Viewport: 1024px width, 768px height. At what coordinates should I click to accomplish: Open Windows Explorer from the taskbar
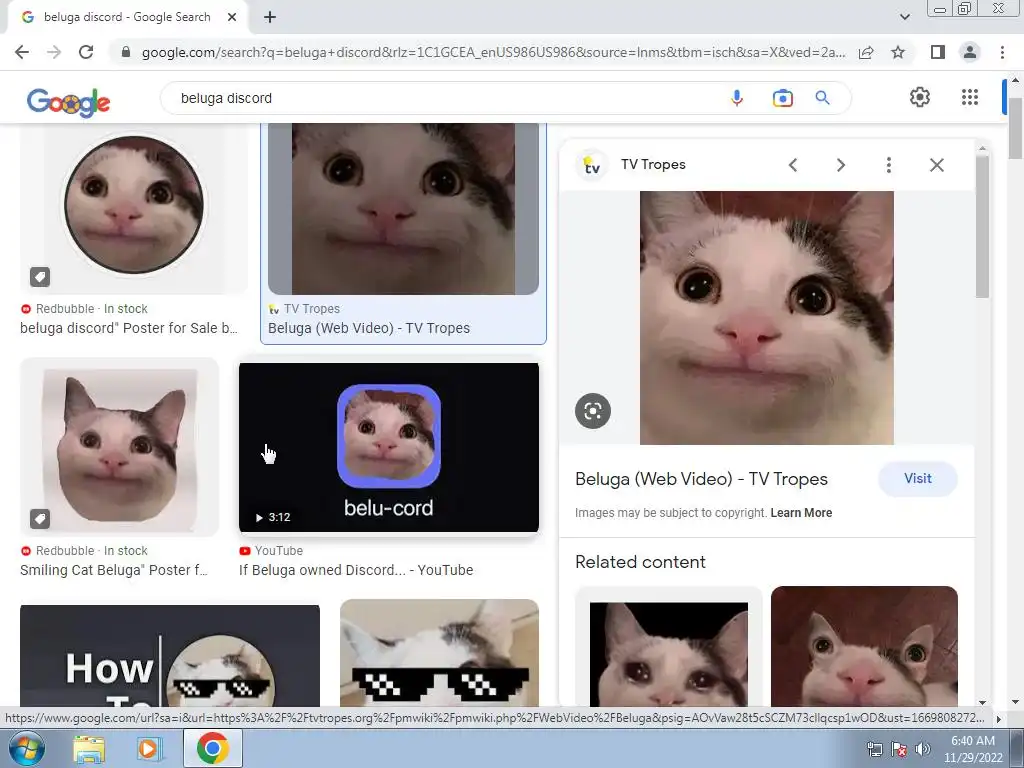89,750
